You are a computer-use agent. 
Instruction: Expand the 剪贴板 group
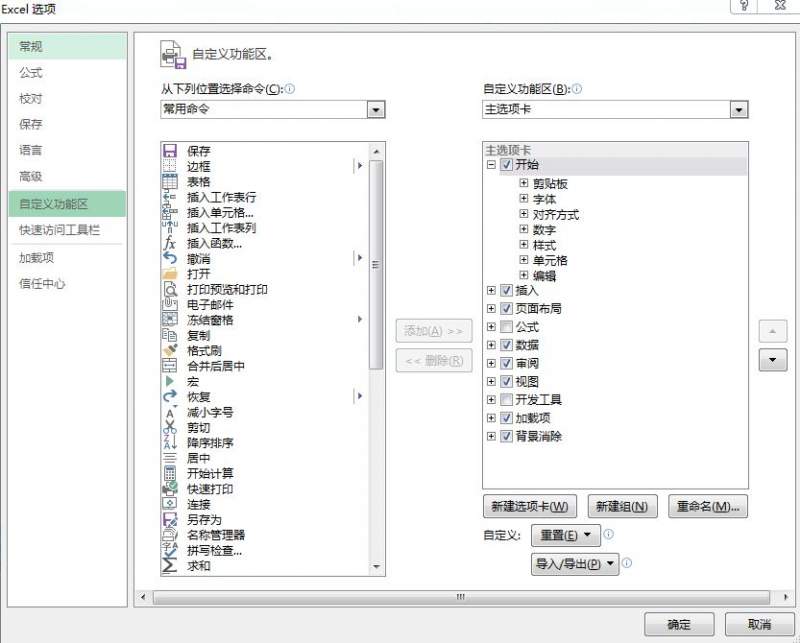point(523,183)
